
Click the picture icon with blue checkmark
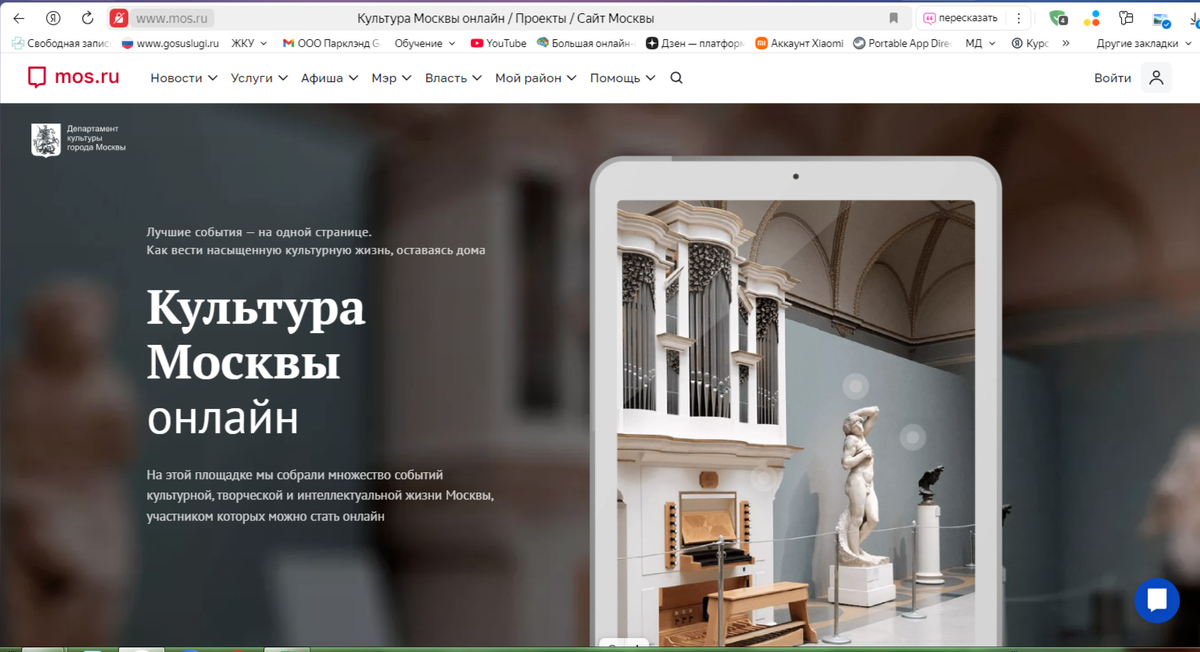click(1162, 19)
